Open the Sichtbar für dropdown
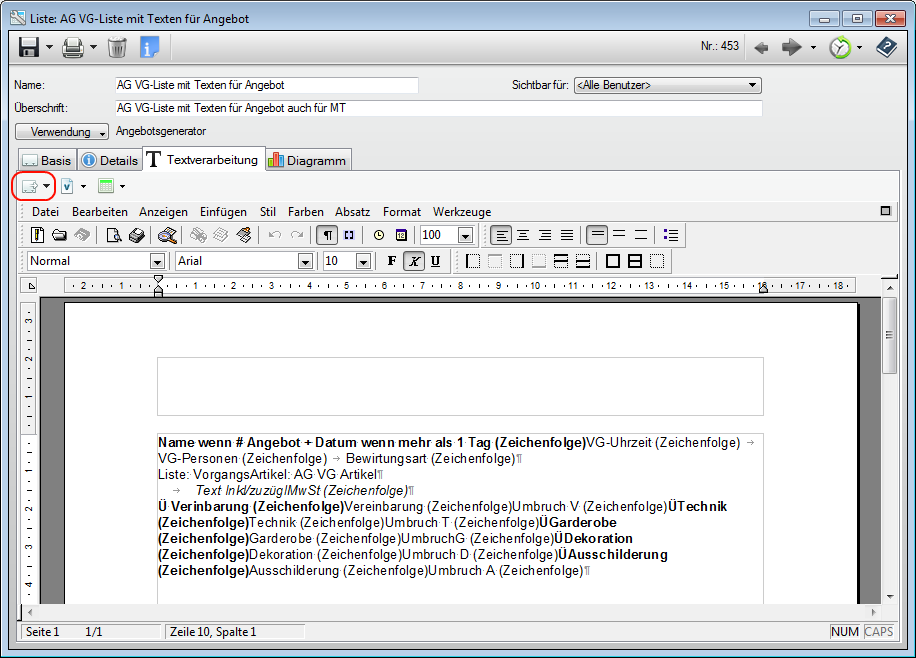Image resolution: width=916 pixels, height=658 pixels. point(753,86)
